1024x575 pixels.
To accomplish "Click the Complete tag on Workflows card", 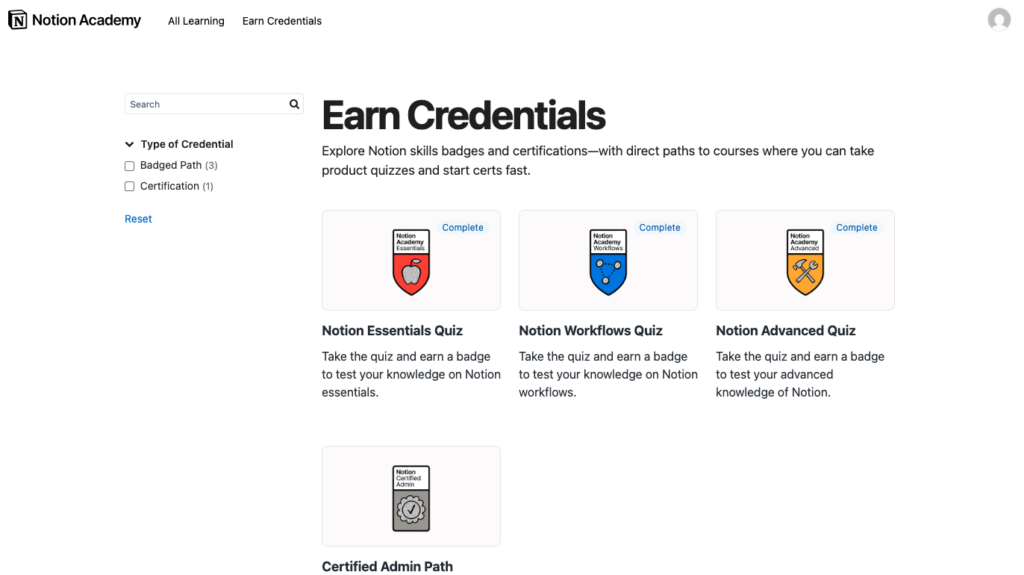I will point(660,228).
